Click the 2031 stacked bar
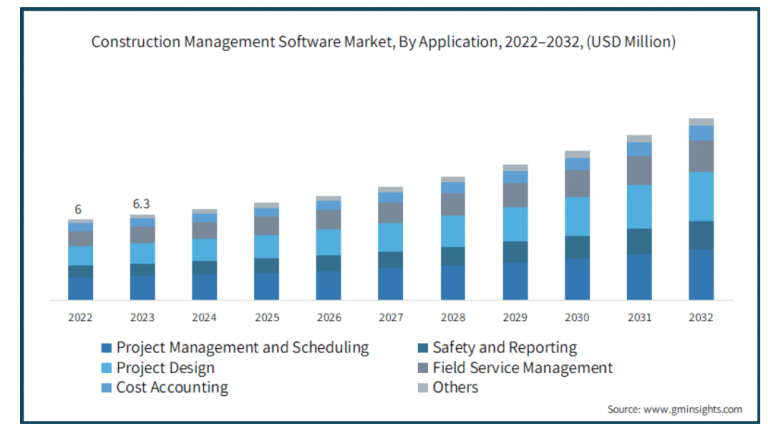768x439 pixels. [639, 218]
